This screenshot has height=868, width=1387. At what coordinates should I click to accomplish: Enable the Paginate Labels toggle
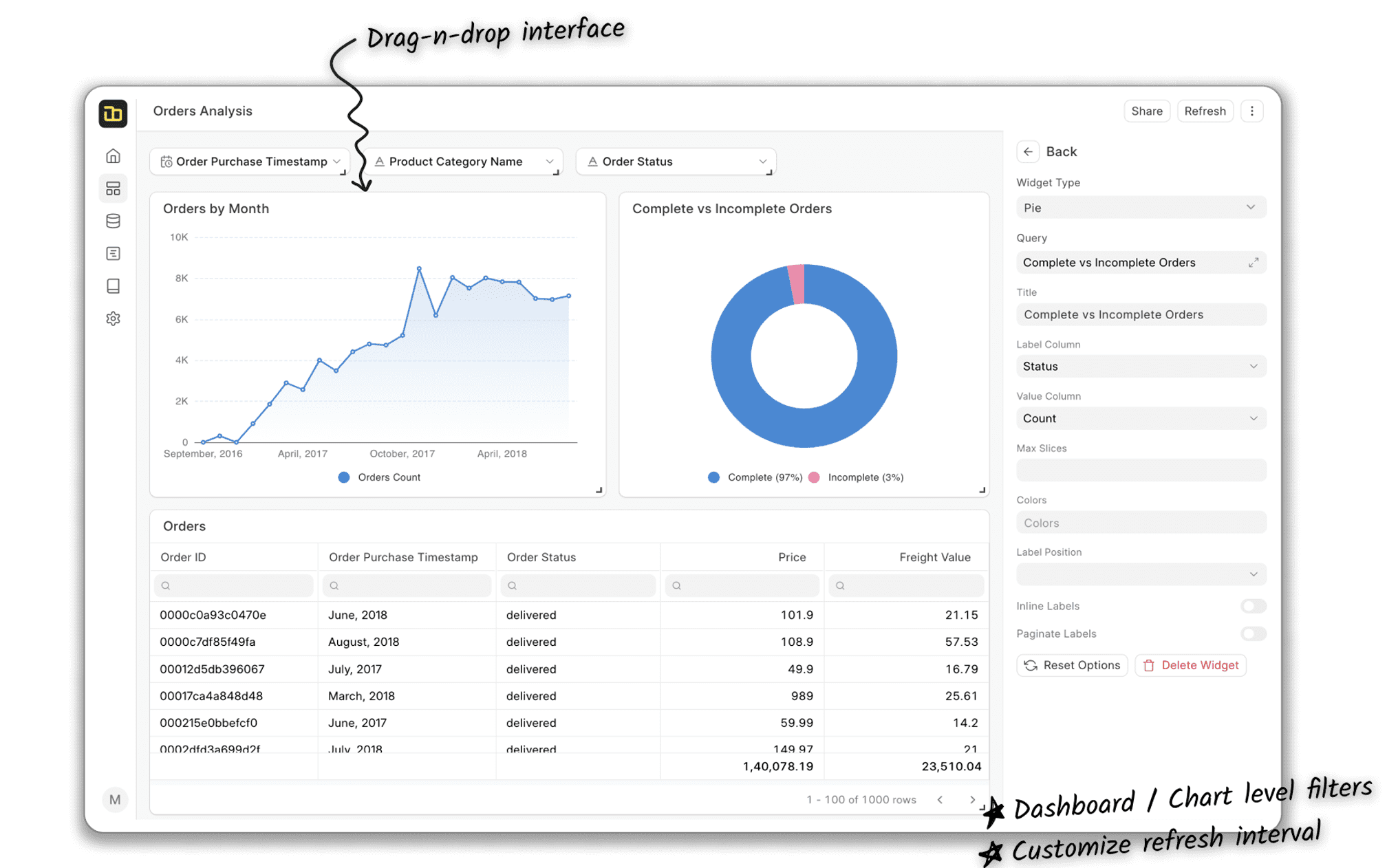pos(1253,633)
